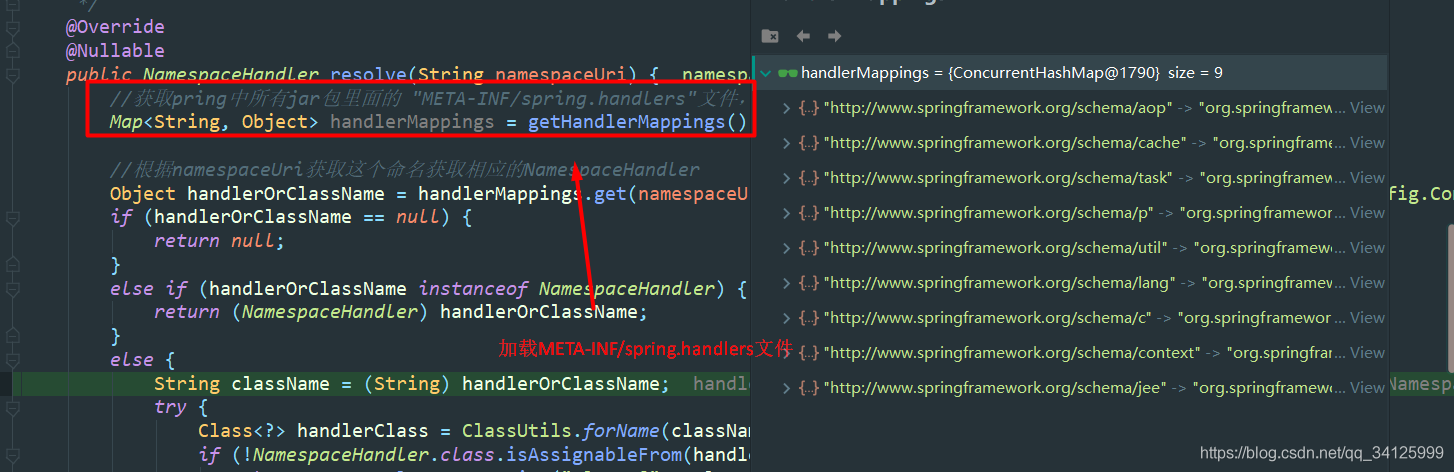Click the forward arrow in the evaluate popup
Screen dimensions: 1454x472
pos(834,36)
